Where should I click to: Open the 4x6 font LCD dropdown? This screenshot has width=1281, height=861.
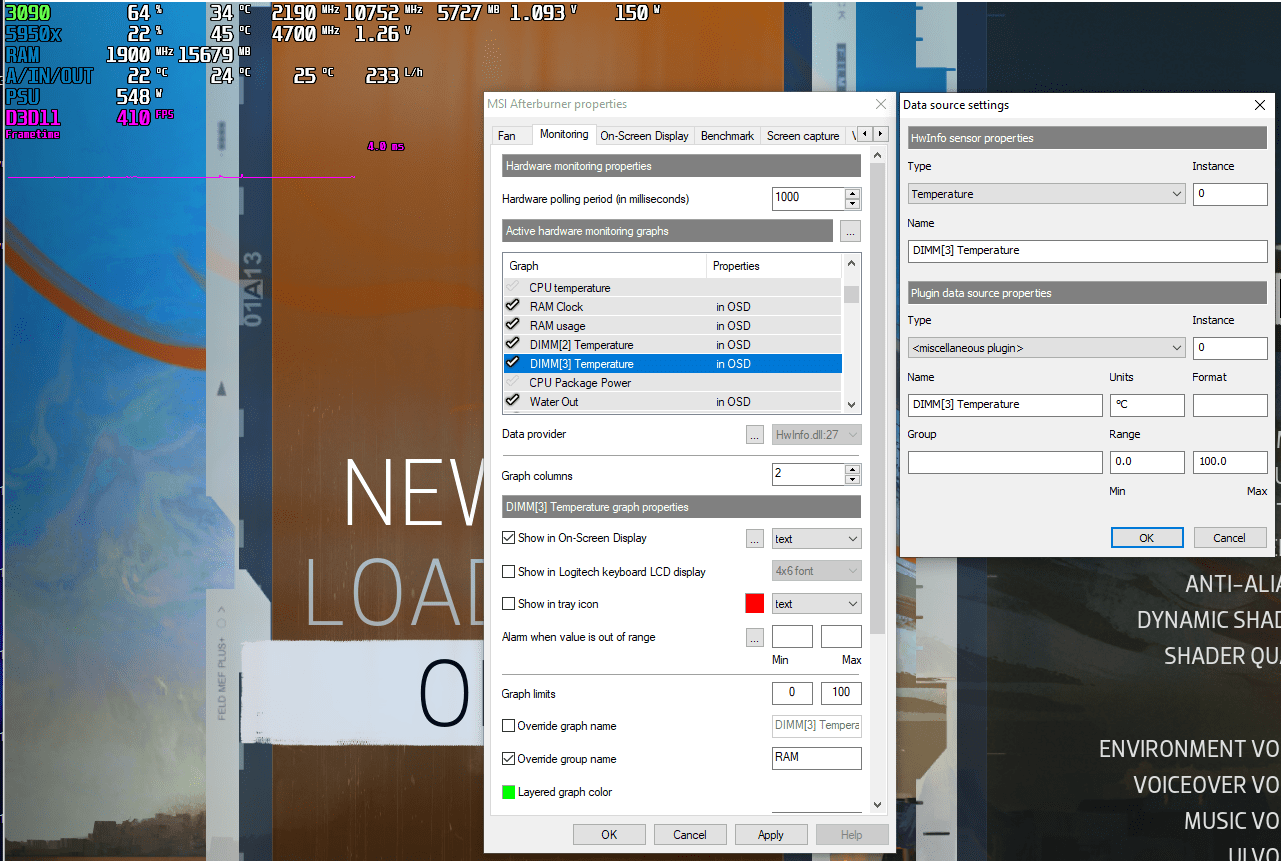(x=817, y=571)
